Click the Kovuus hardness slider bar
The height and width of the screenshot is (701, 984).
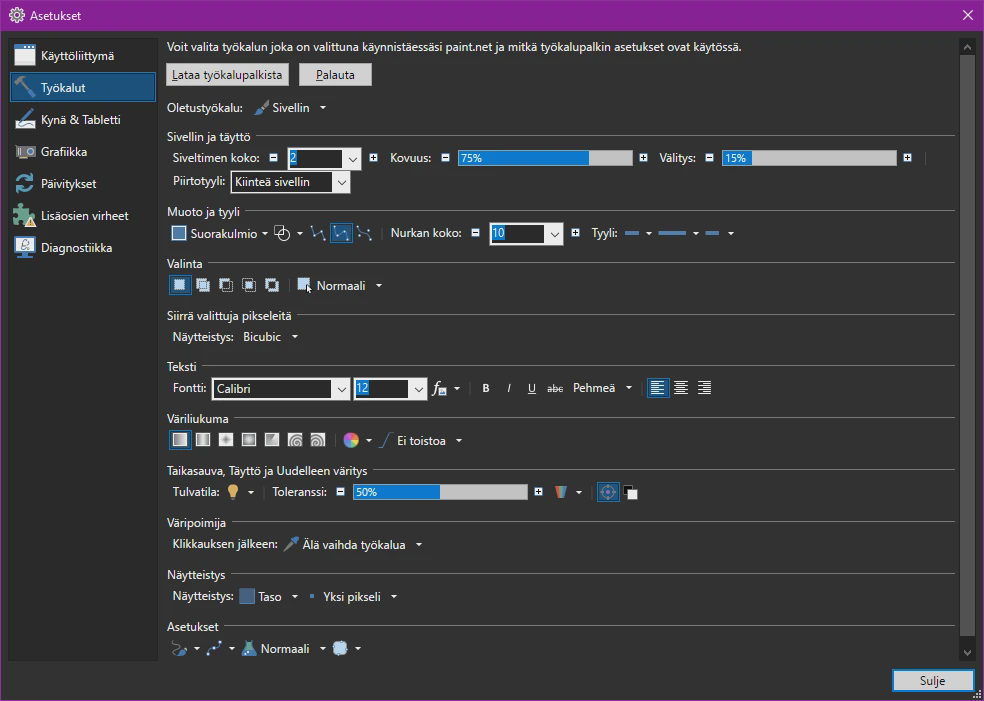[x=545, y=158]
